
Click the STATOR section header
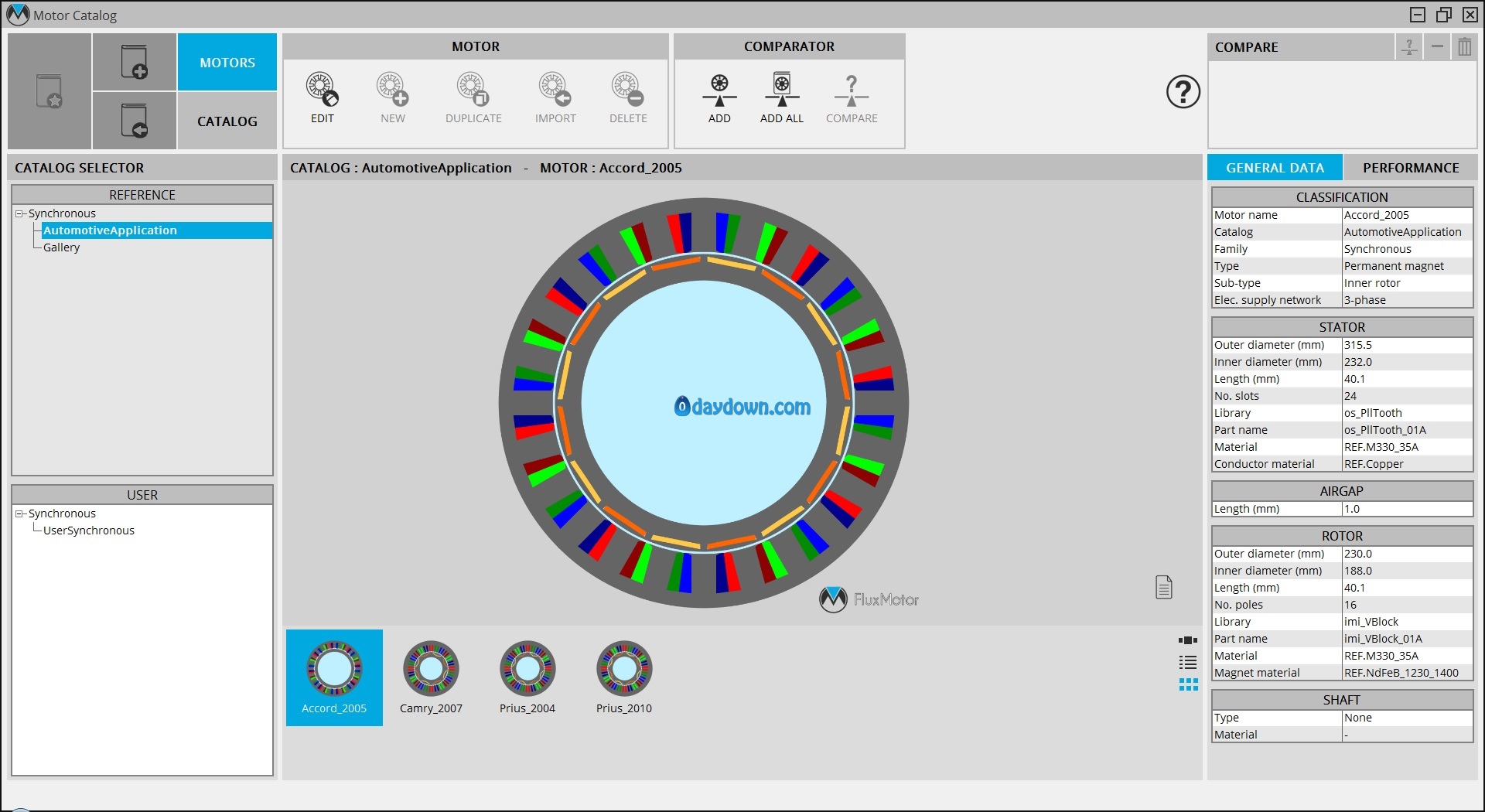click(x=1342, y=327)
